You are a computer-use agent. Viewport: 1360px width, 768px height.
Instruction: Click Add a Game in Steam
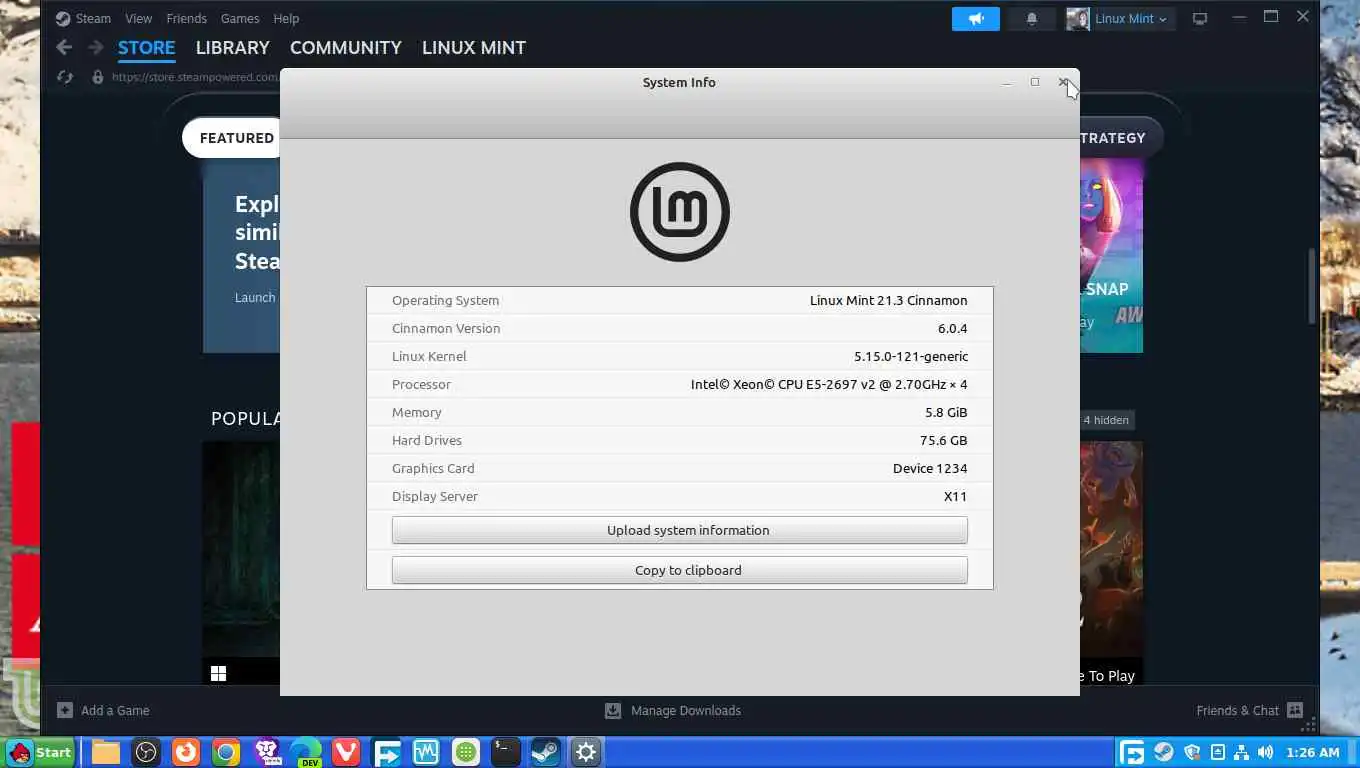point(115,710)
